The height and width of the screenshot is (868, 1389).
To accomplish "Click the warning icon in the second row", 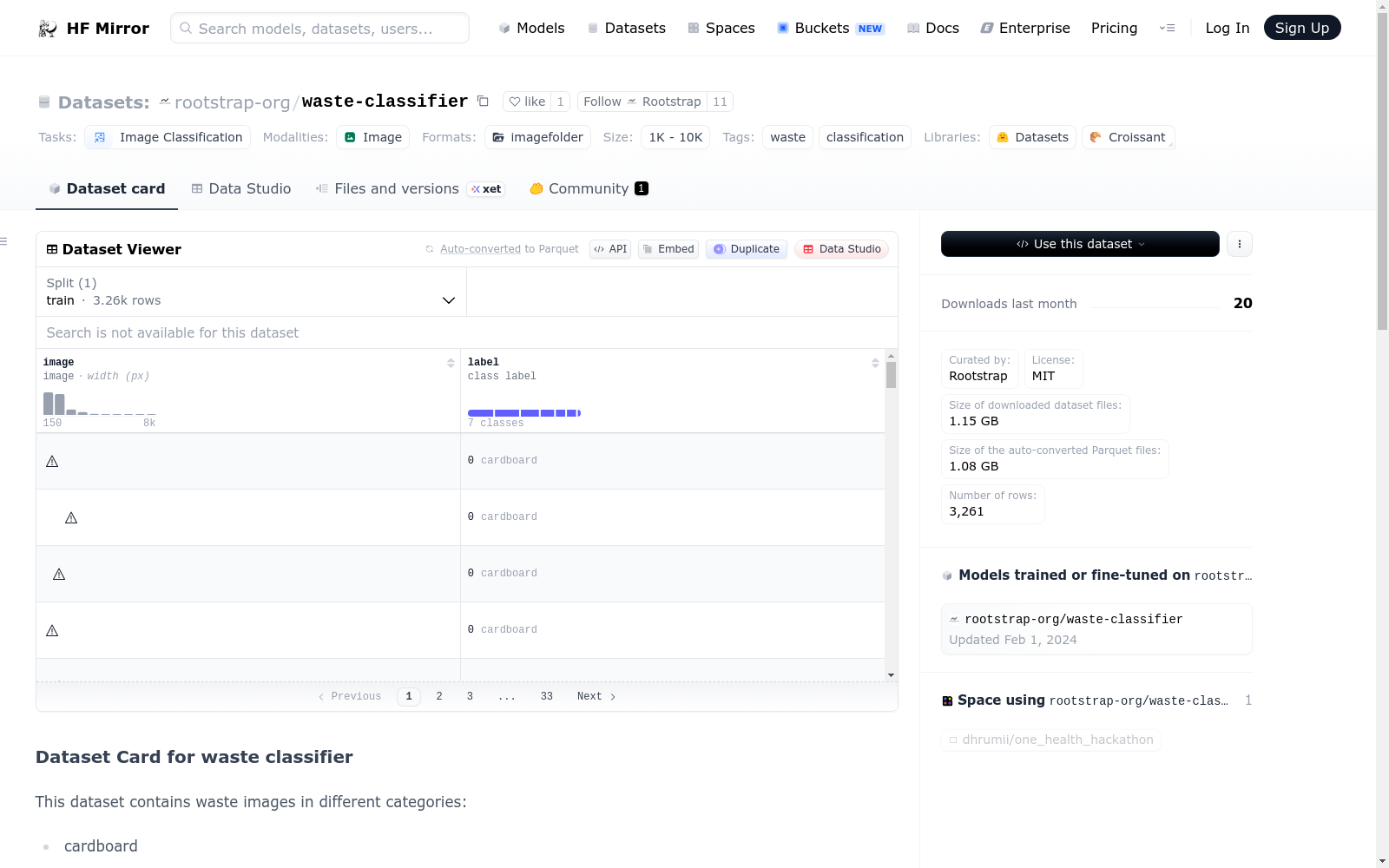I will pyautogui.click(x=71, y=517).
